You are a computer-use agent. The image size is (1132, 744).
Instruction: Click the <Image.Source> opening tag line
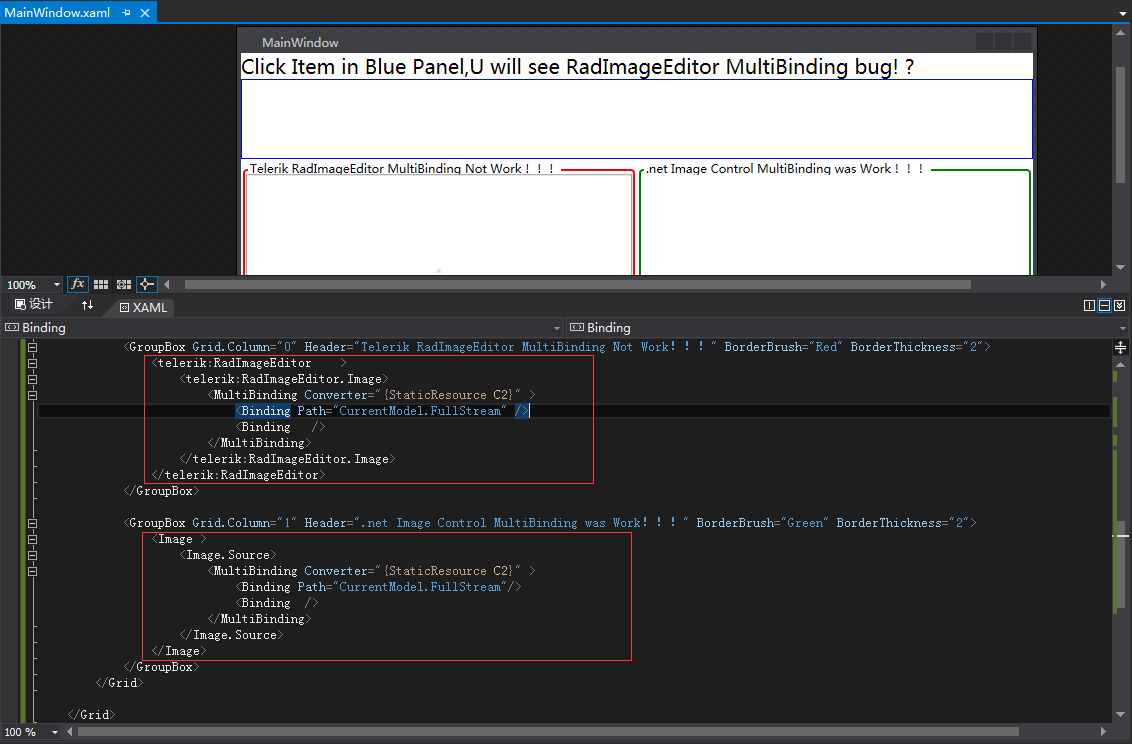[x=228, y=555]
